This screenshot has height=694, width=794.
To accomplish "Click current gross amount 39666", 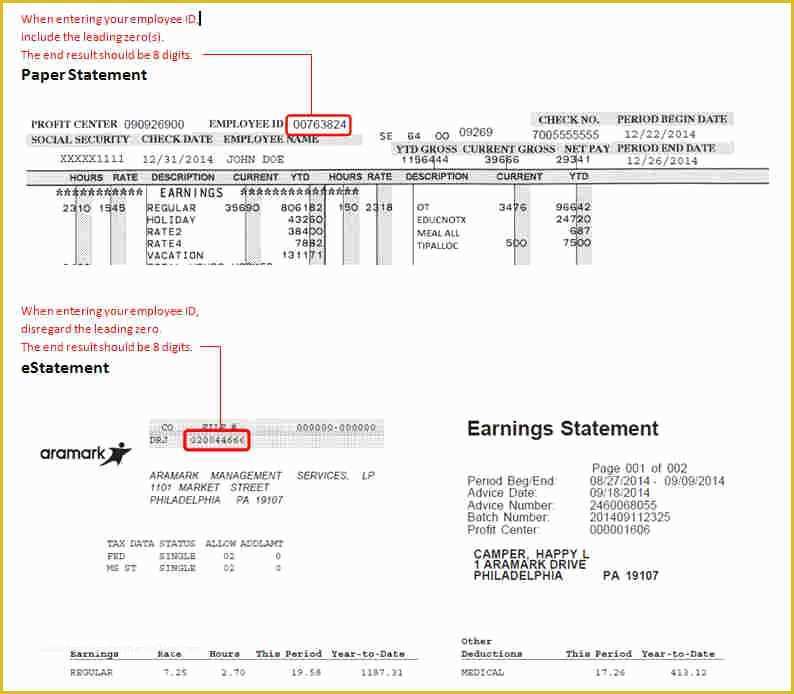I will point(501,160).
